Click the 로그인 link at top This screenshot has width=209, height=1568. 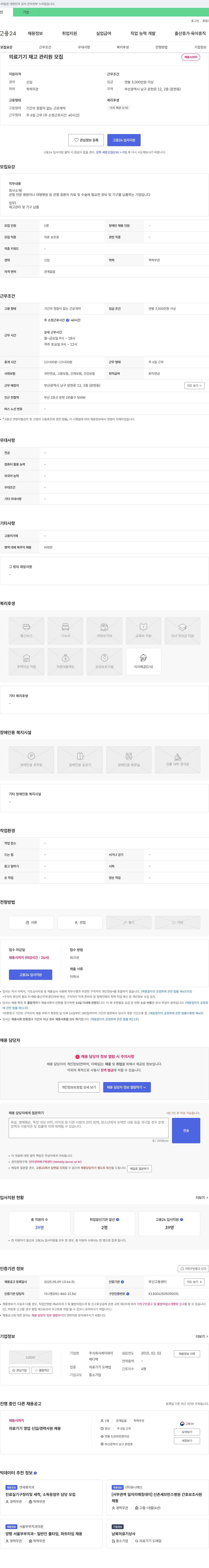195,21
